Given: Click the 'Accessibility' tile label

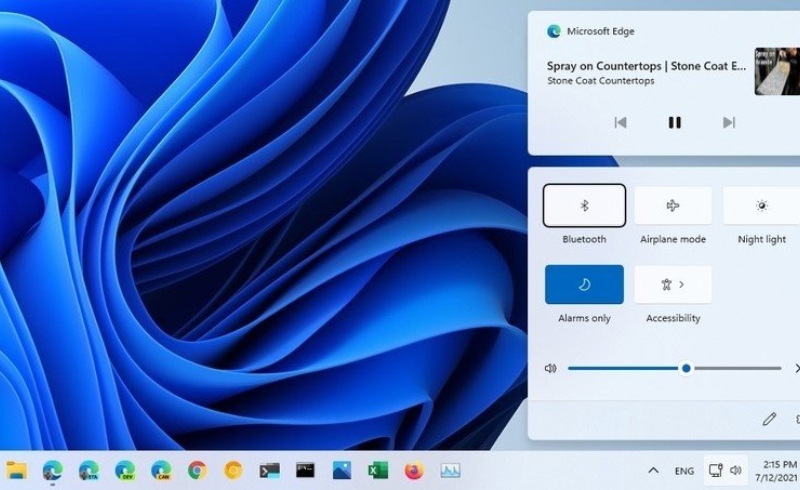Looking at the screenshot, I should click(x=673, y=318).
